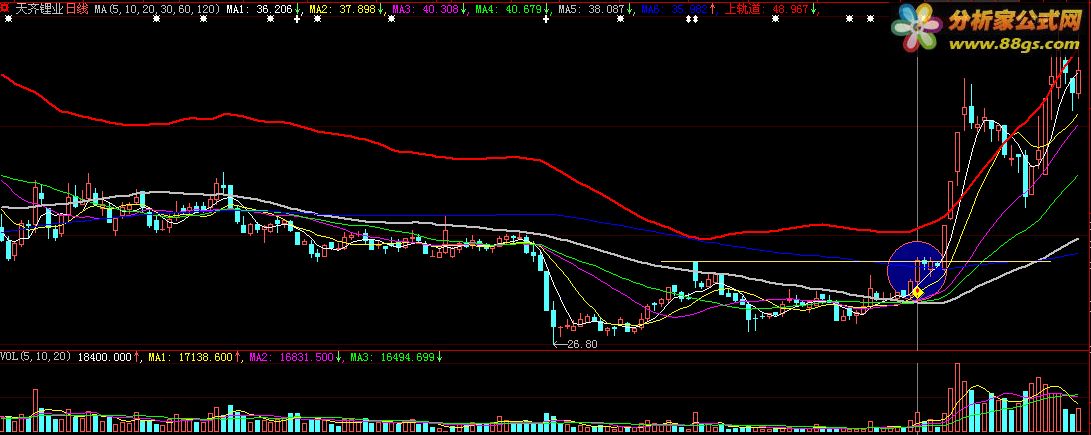The height and width of the screenshot is (435, 1091).
Task: Click the green volume MA3: 16494.699 value
Action: (392, 357)
